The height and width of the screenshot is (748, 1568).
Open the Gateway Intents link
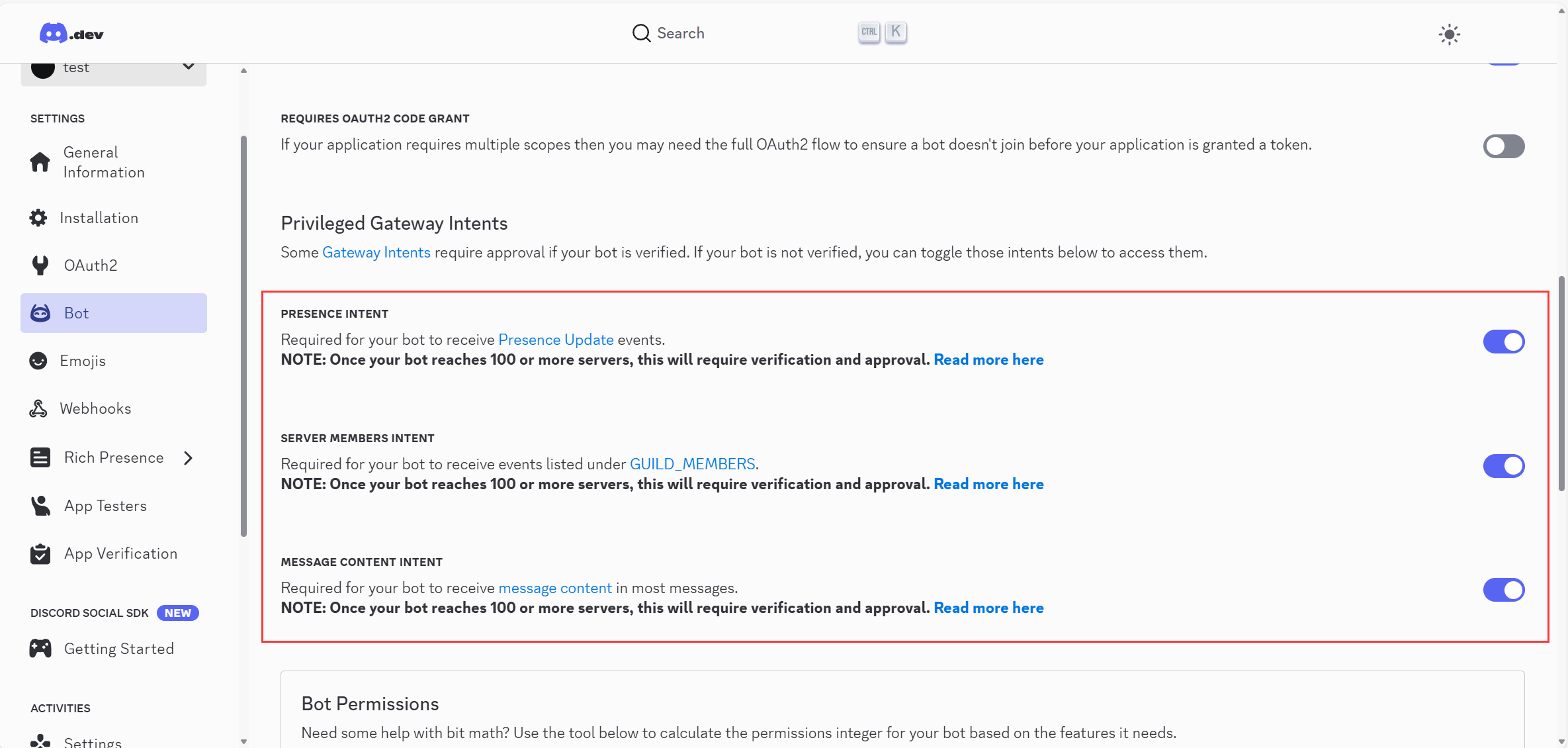[x=376, y=252]
